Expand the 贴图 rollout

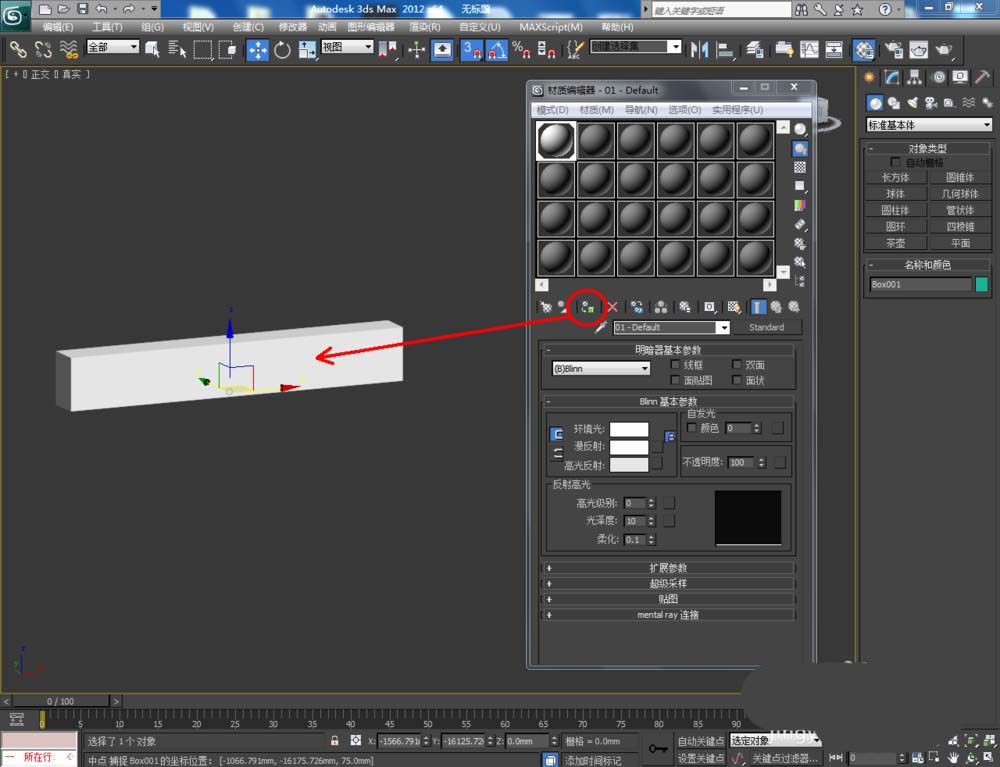pyautogui.click(x=668, y=599)
